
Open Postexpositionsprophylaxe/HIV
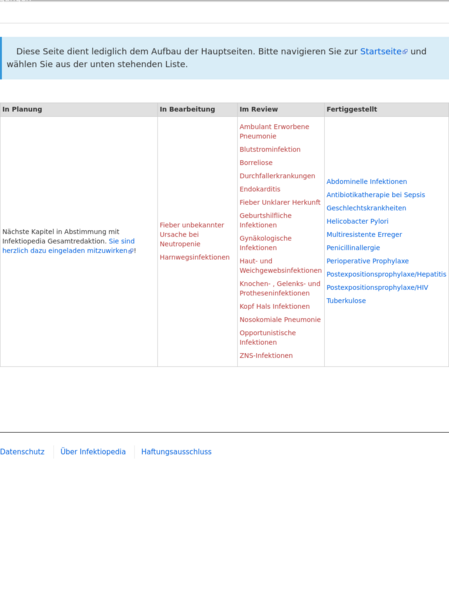[377, 288]
